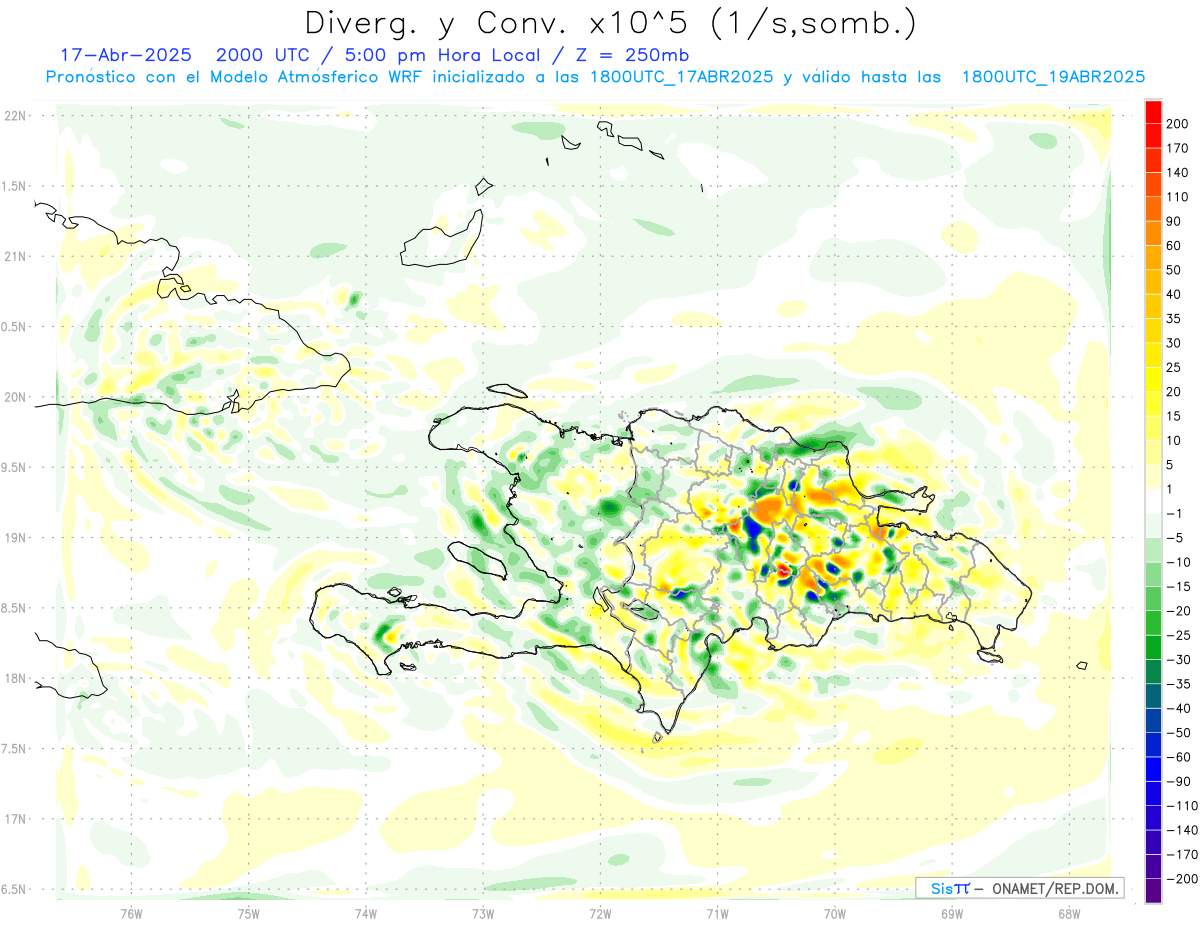Click the '1.5N' latitude label

point(15,186)
